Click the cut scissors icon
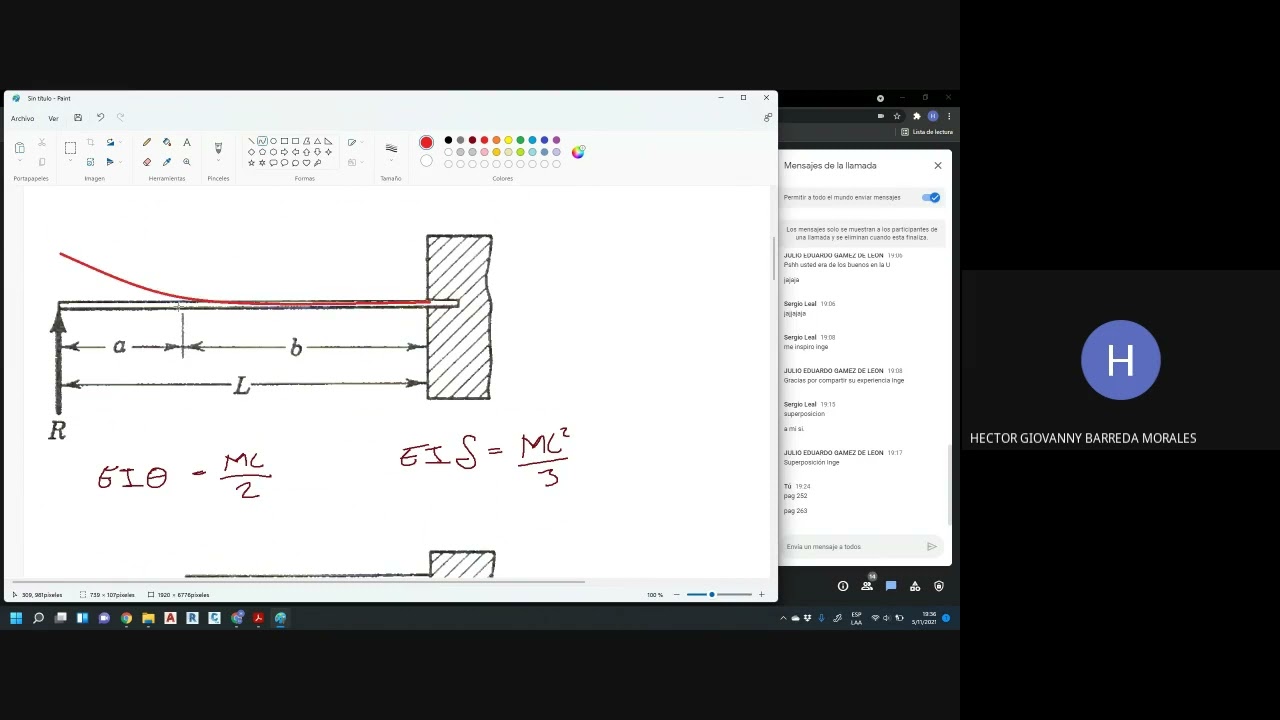 point(42,142)
